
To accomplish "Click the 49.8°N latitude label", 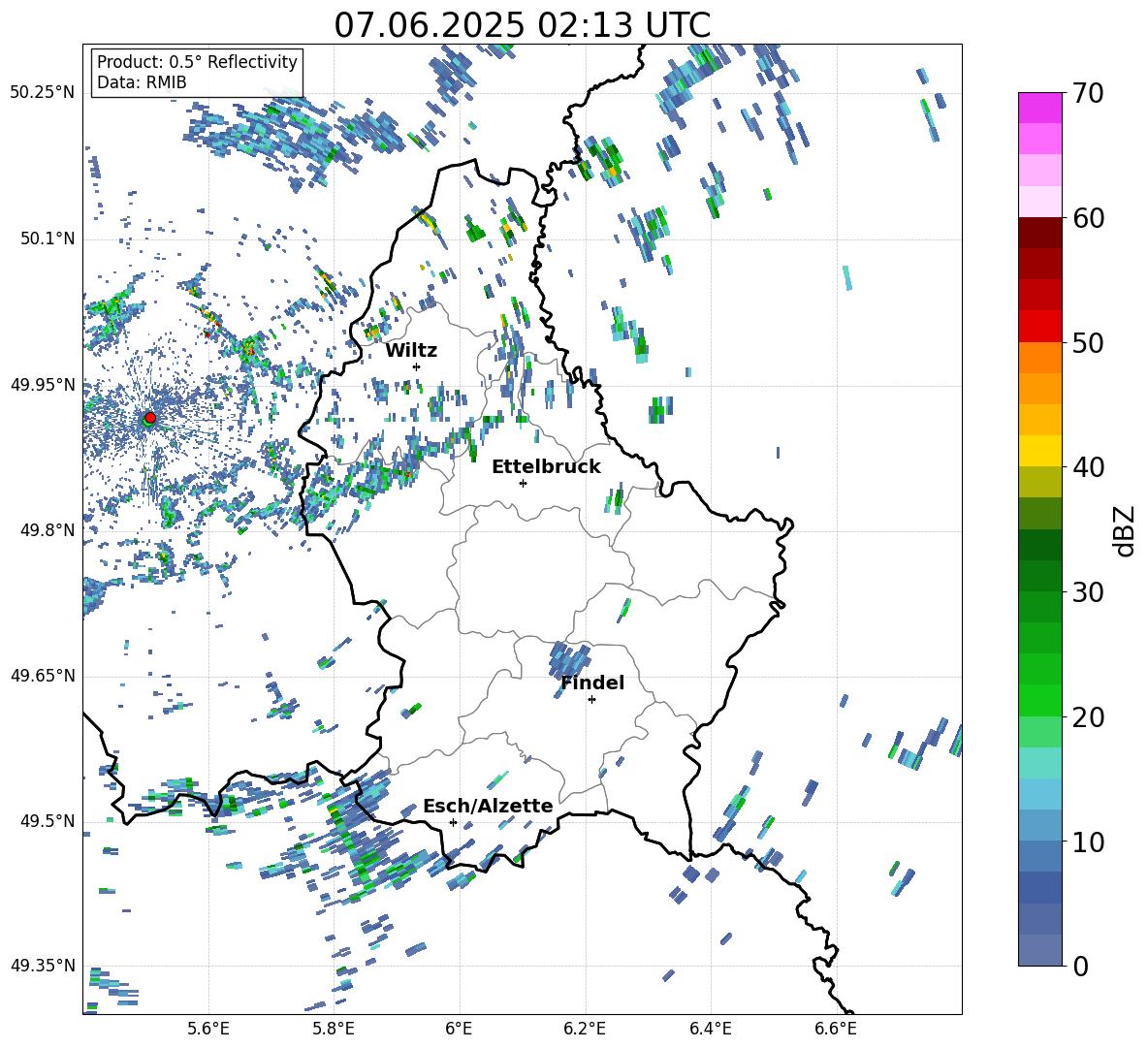I will [x=47, y=530].
